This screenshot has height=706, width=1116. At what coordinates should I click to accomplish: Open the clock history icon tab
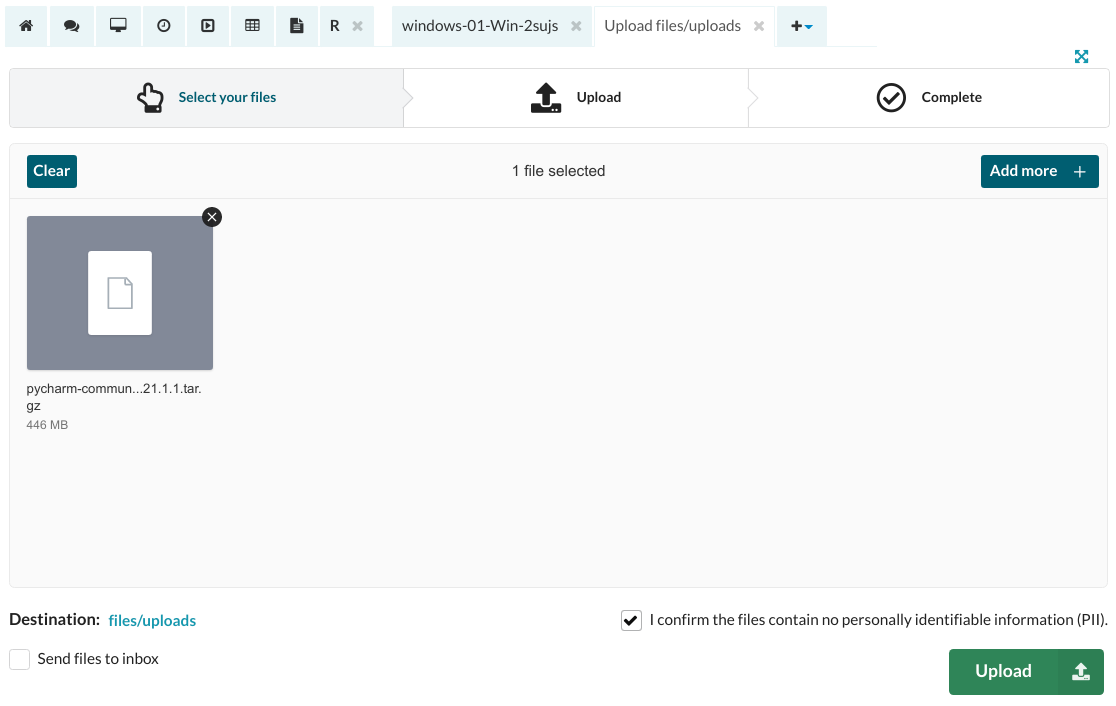pos(163,26)
